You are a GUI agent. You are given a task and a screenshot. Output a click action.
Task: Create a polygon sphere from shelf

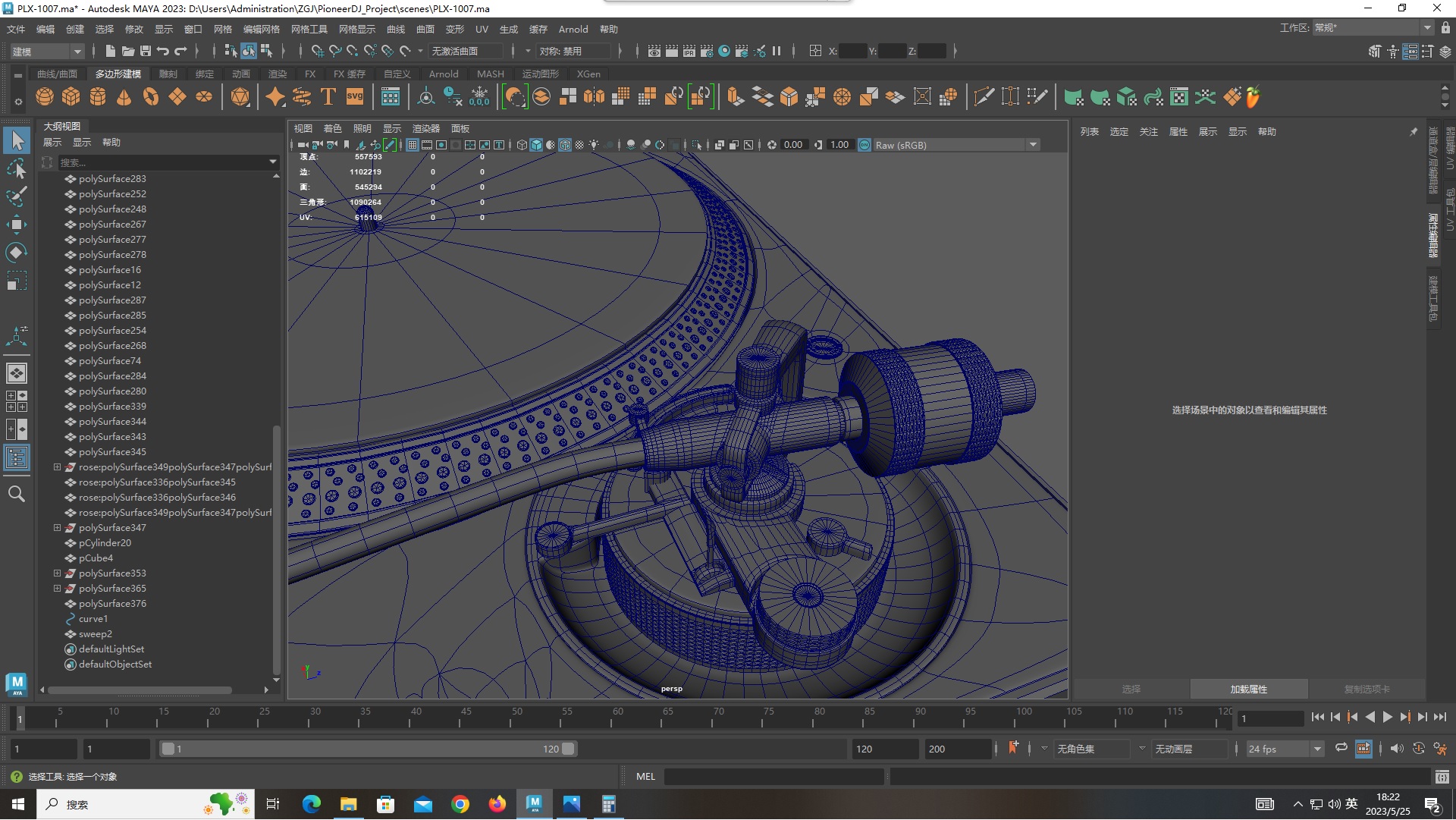tap(45, 97)
